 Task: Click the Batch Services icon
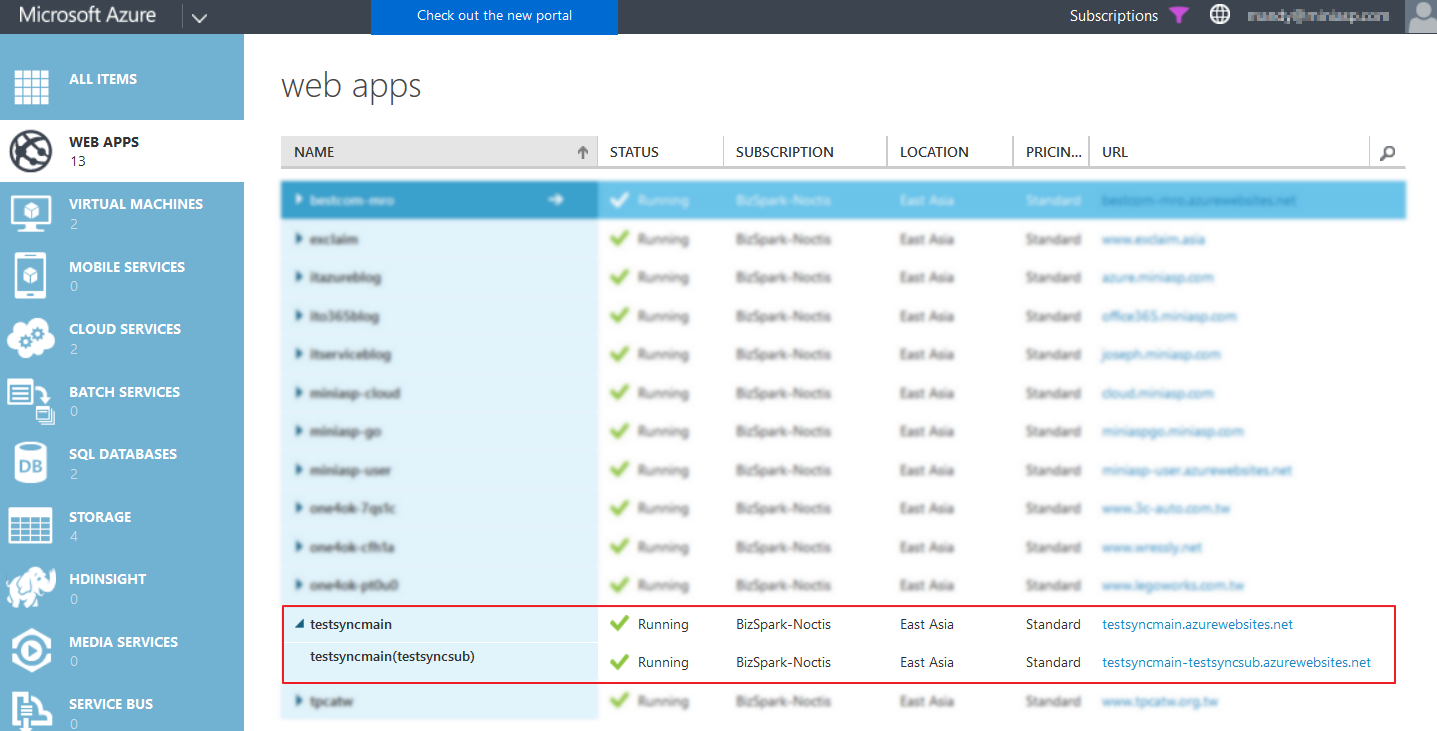pyautogui.click(x=31, y=401)
